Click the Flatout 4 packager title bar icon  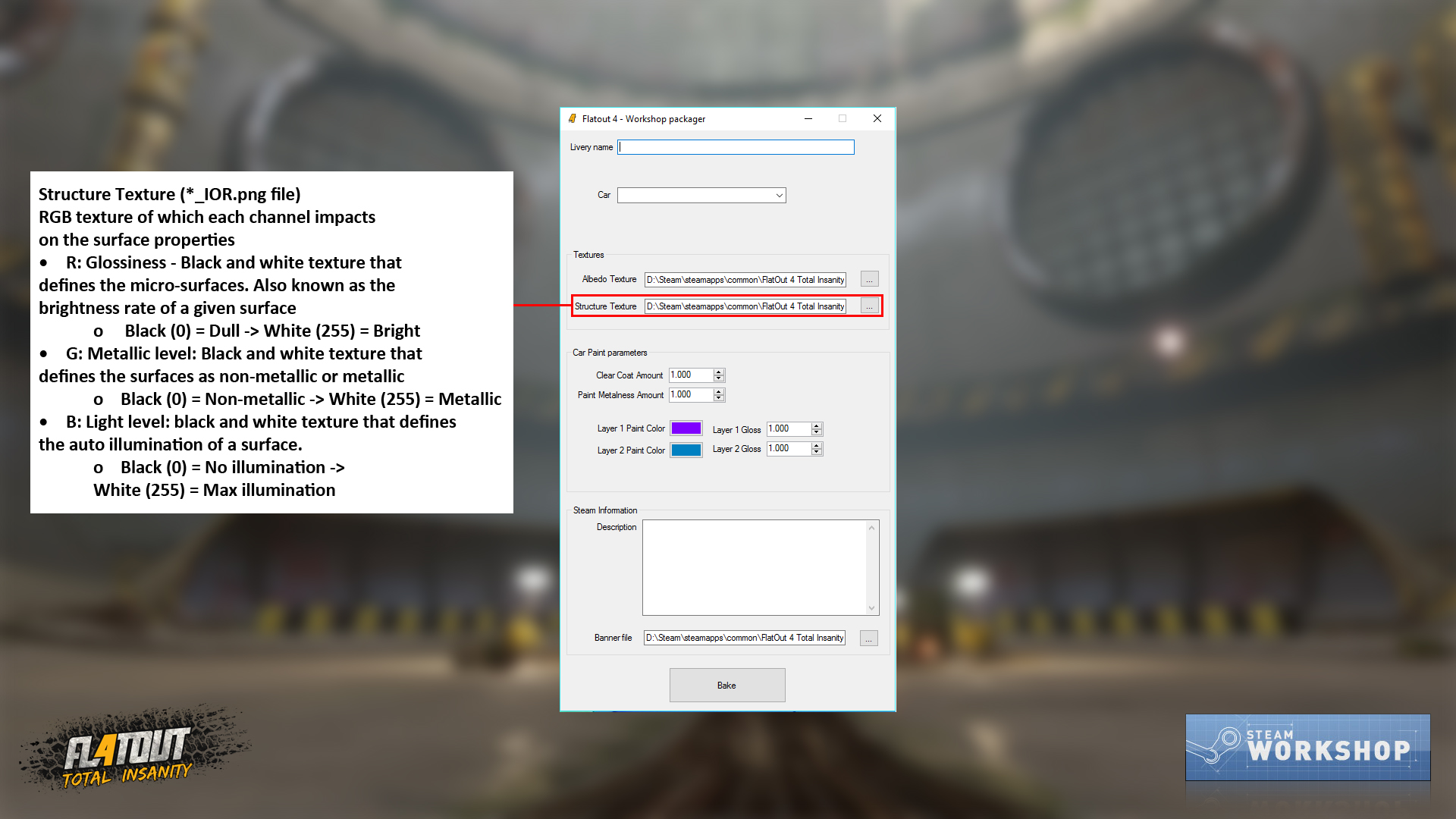(x=573, y=119)
